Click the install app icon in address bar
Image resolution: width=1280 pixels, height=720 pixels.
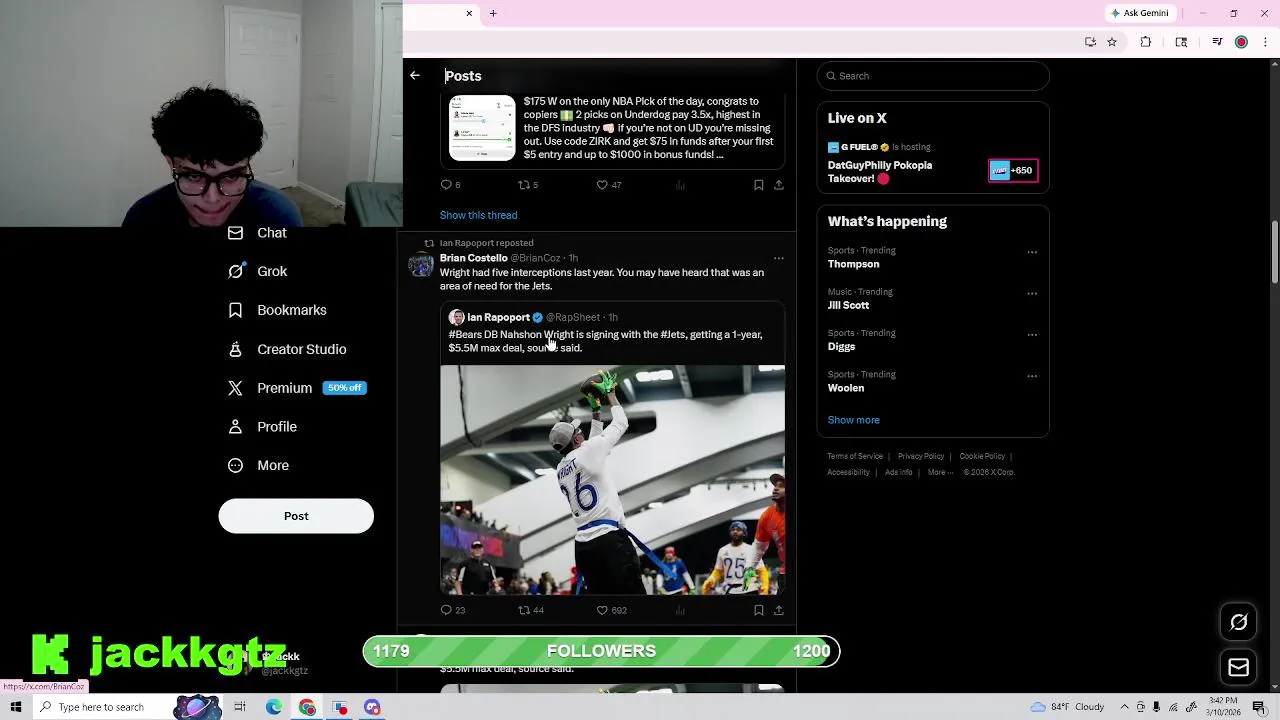click(1090, 42)
